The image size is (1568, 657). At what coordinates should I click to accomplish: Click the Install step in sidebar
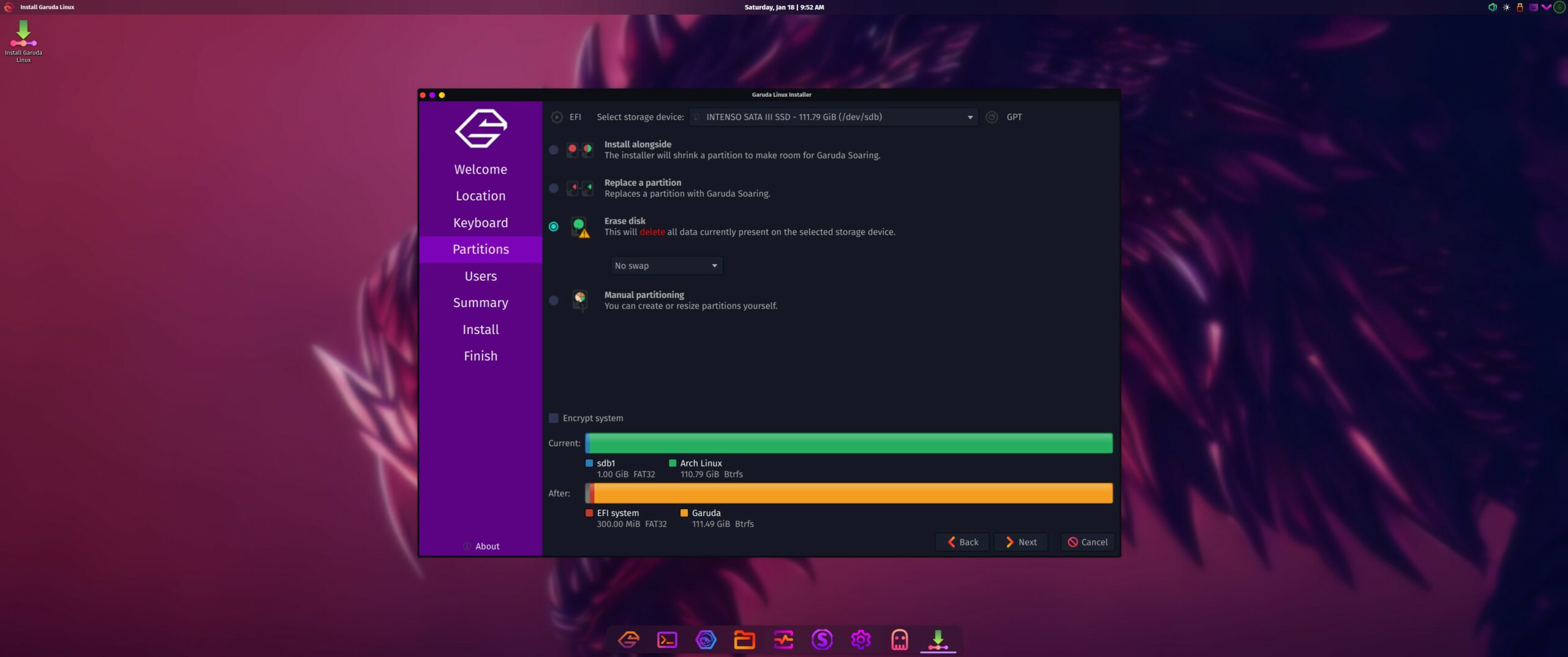pos(481,329)
